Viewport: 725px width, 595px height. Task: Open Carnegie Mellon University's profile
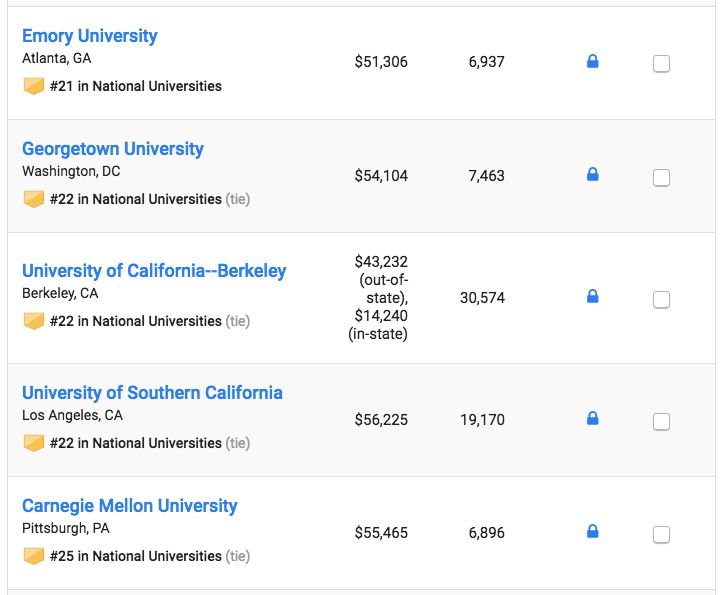(130, 506)
